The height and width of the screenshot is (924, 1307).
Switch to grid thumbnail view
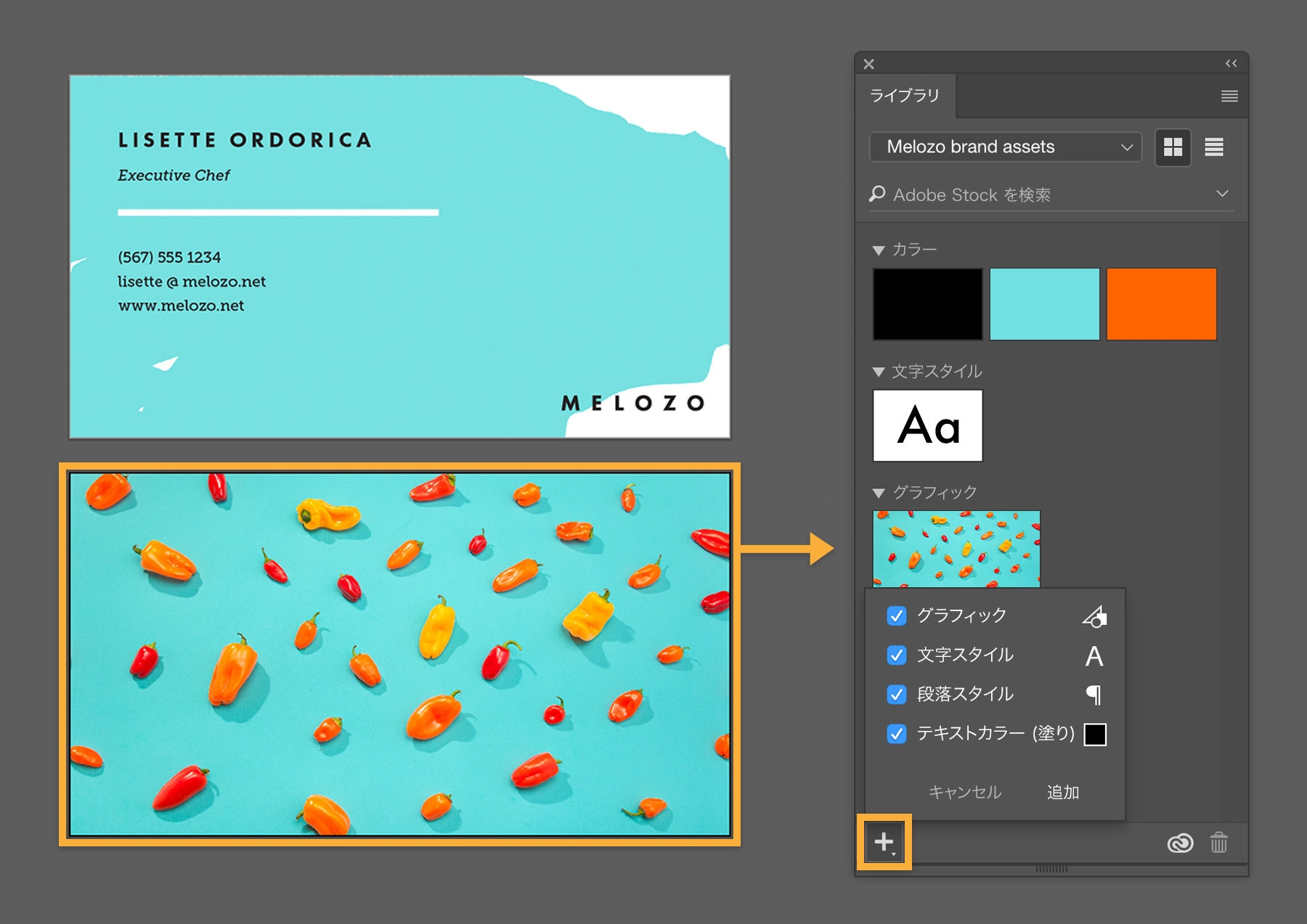1173,147
